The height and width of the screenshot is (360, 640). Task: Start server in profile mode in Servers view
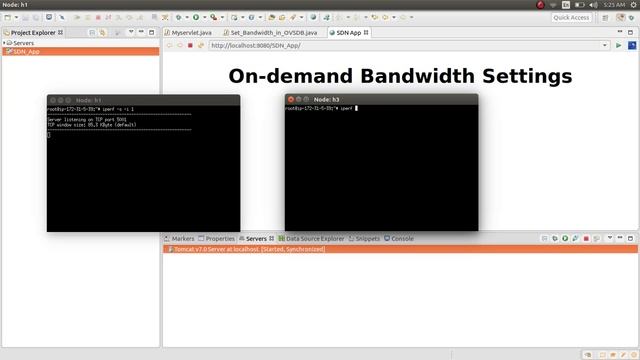(x=576, y=238)
